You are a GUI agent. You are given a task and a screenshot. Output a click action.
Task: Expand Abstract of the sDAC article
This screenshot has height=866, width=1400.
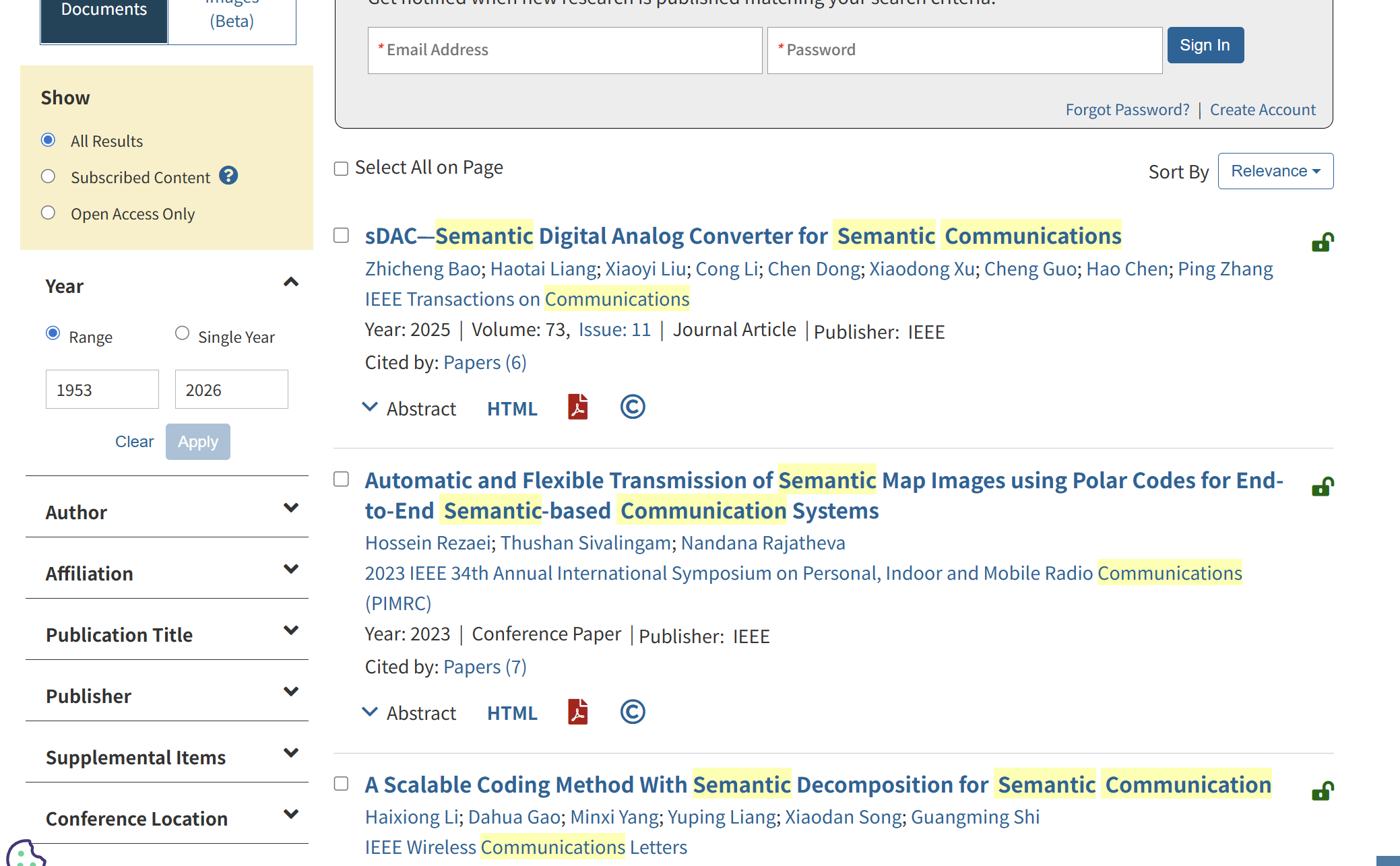pyautogui.click(x=409, y=408)
